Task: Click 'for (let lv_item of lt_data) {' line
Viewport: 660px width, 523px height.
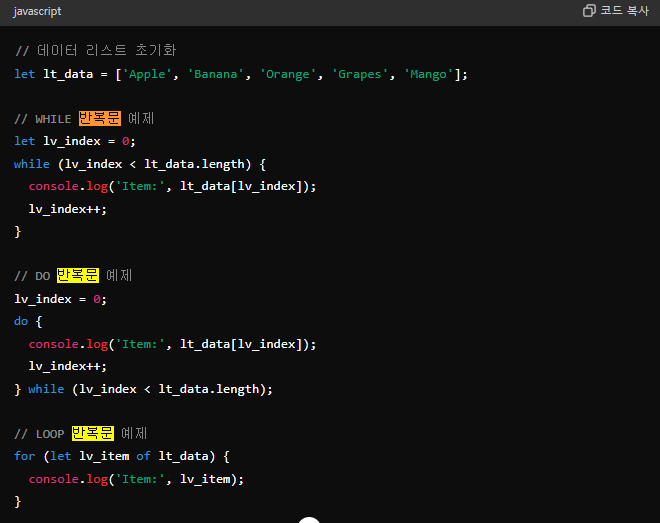Action: point(122,456)
